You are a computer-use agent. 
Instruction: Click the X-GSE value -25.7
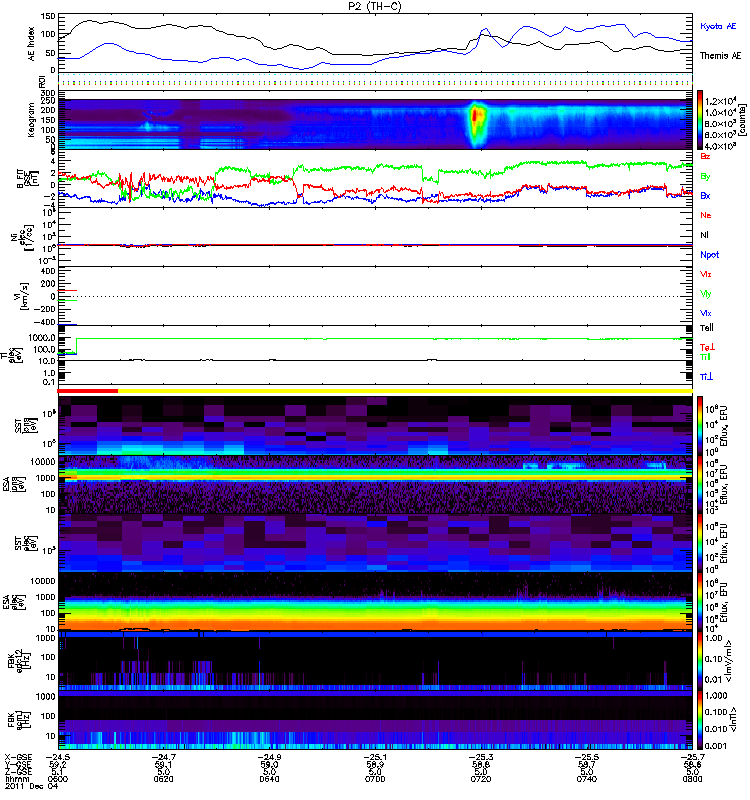click(x=692, y=757)
